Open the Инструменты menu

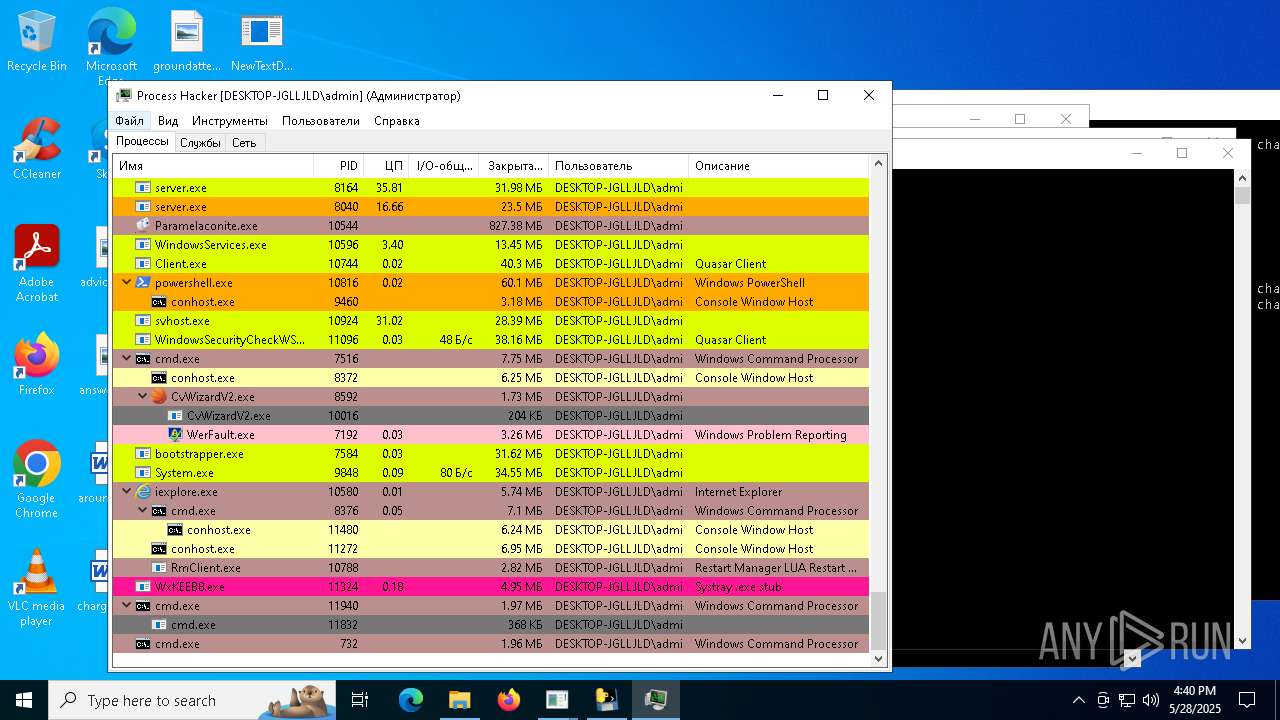coord(230,121)
